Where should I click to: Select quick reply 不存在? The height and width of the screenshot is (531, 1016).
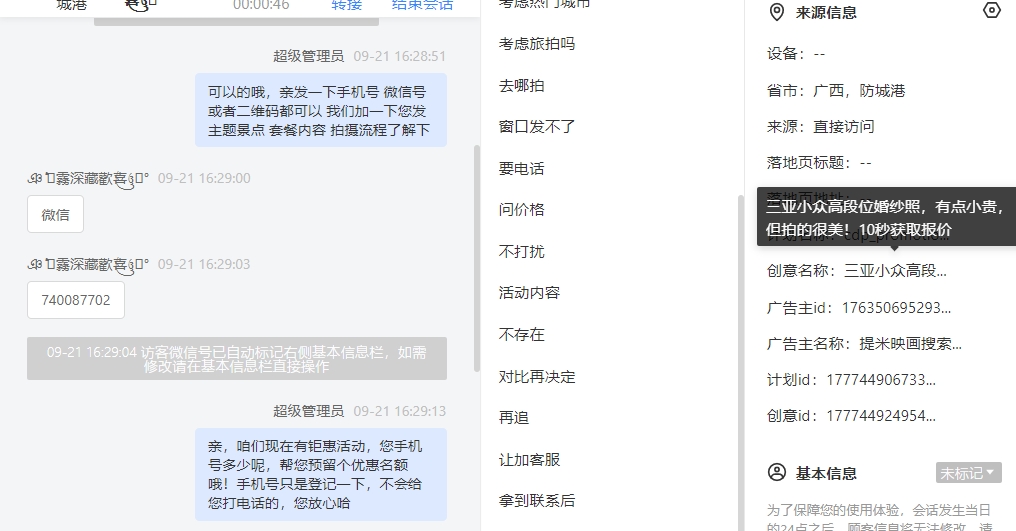[x=521, y=335]
